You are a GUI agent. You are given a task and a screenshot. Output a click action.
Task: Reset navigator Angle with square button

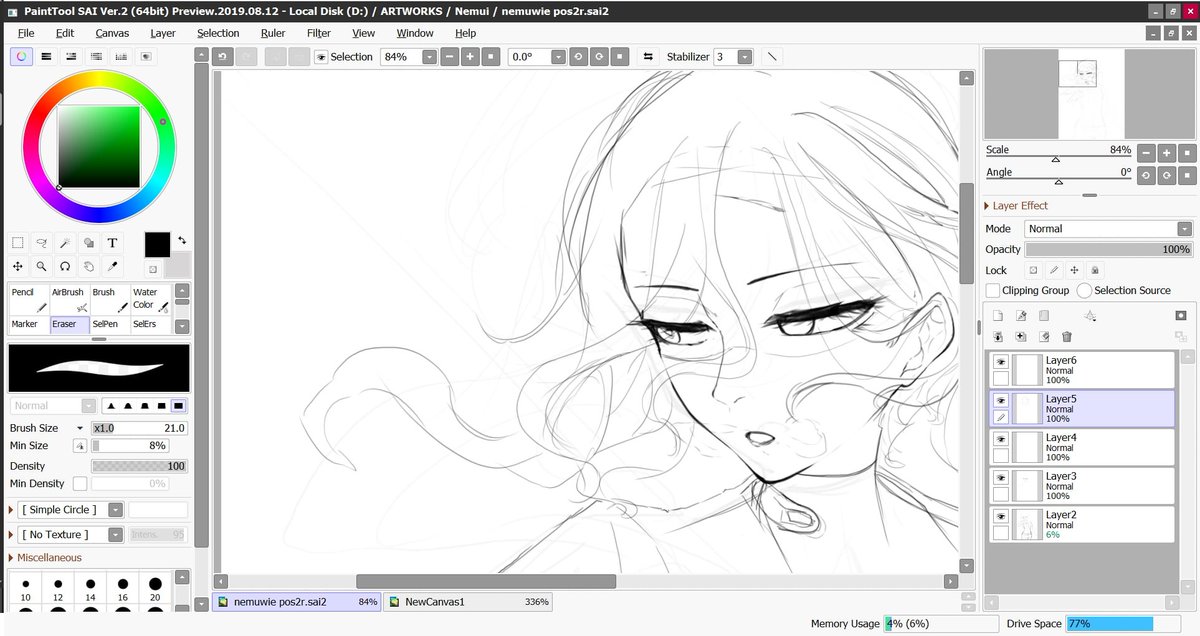(x=1186, y=175)
